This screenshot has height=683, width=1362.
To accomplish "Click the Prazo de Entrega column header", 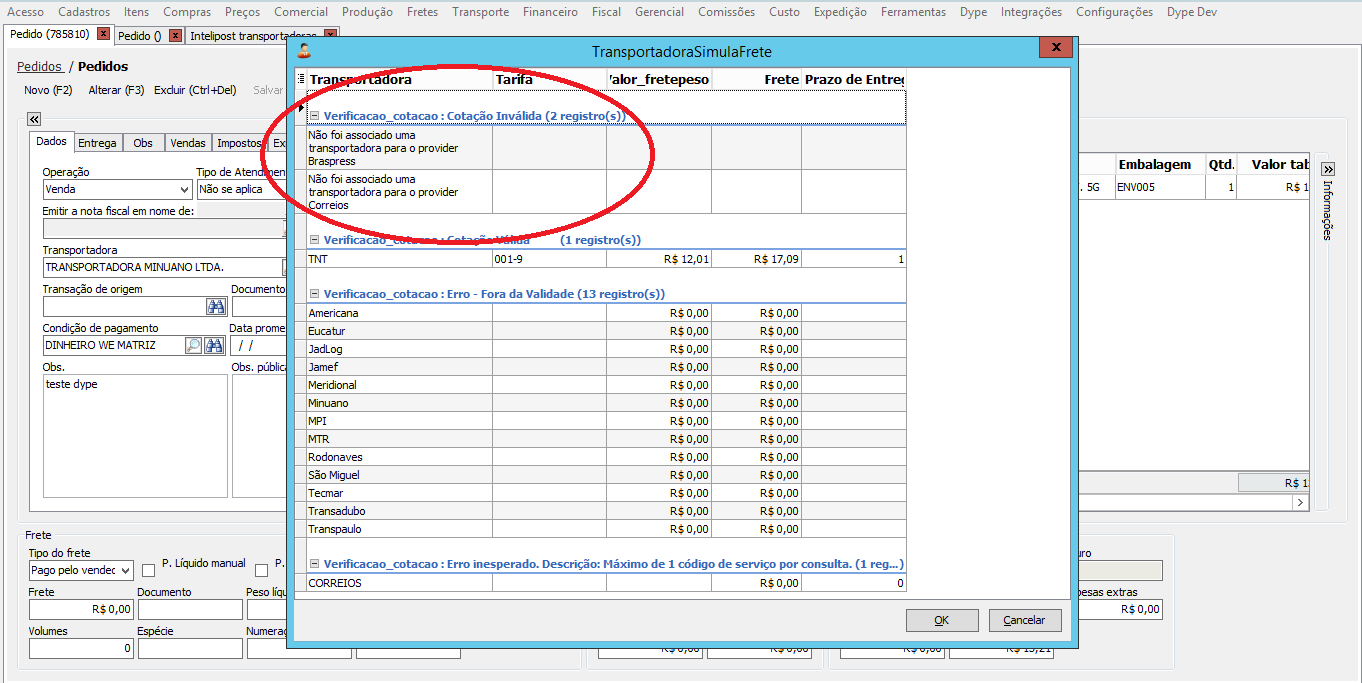I will click(x=854, y=79).
